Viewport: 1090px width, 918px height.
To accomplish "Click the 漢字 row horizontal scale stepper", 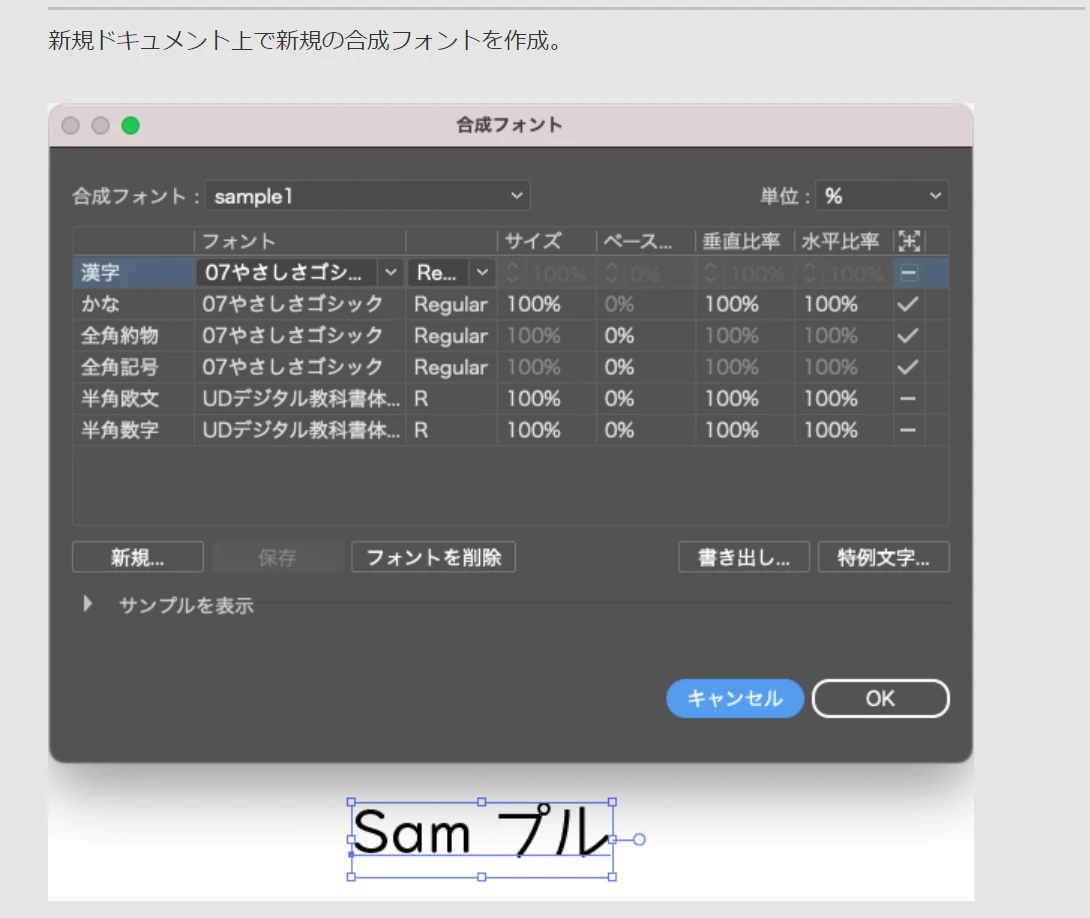I will (810, 272).
